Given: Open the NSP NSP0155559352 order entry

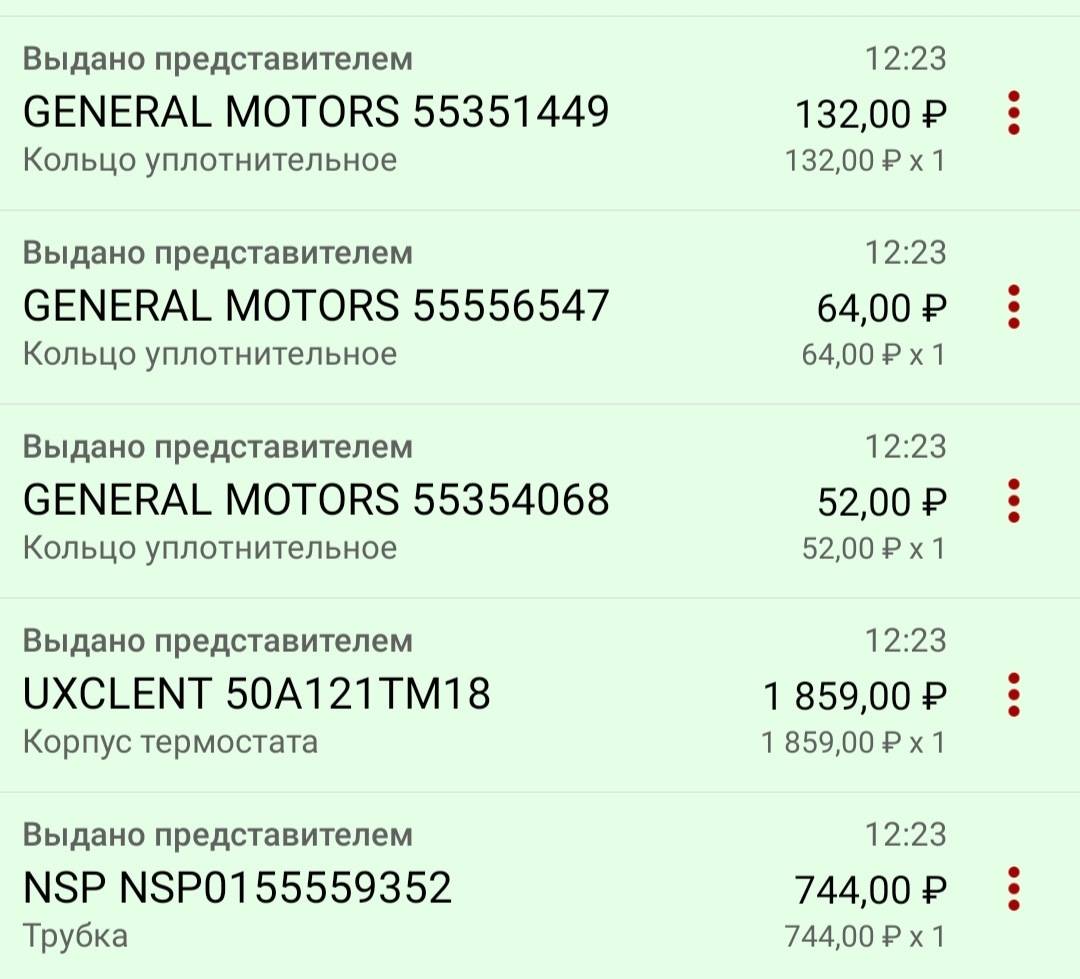Looking at the screenshot, I should click(x=237, y=889).
